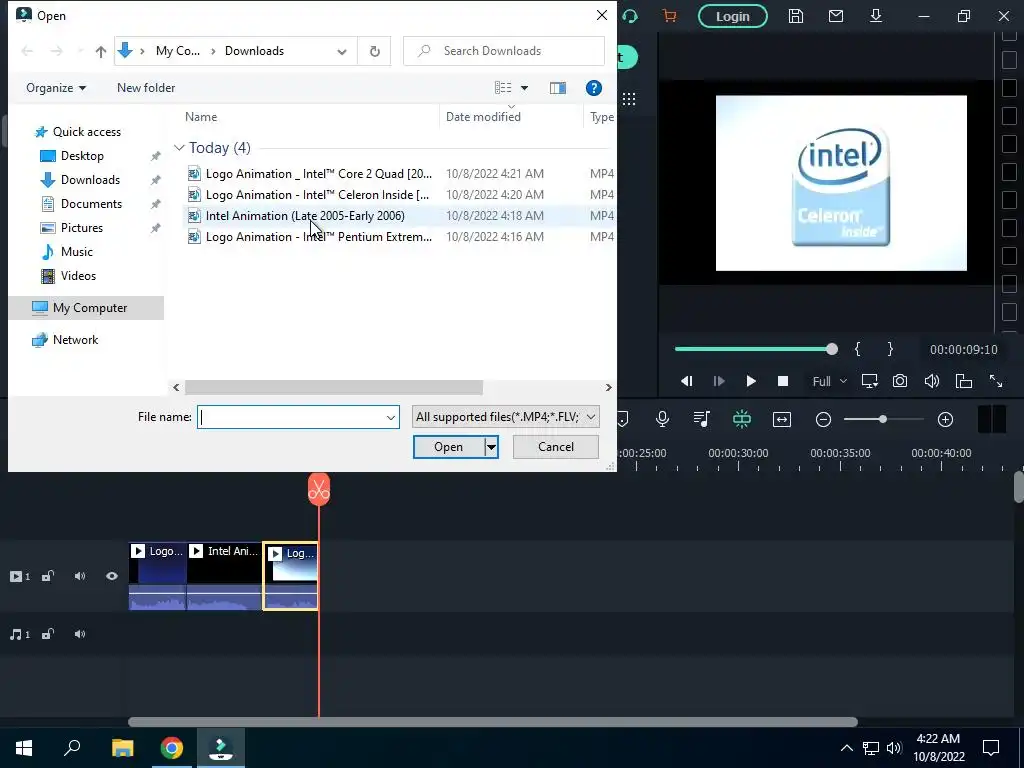
Task: Click the scissors split marker on playhead
Action: [319, 489]
